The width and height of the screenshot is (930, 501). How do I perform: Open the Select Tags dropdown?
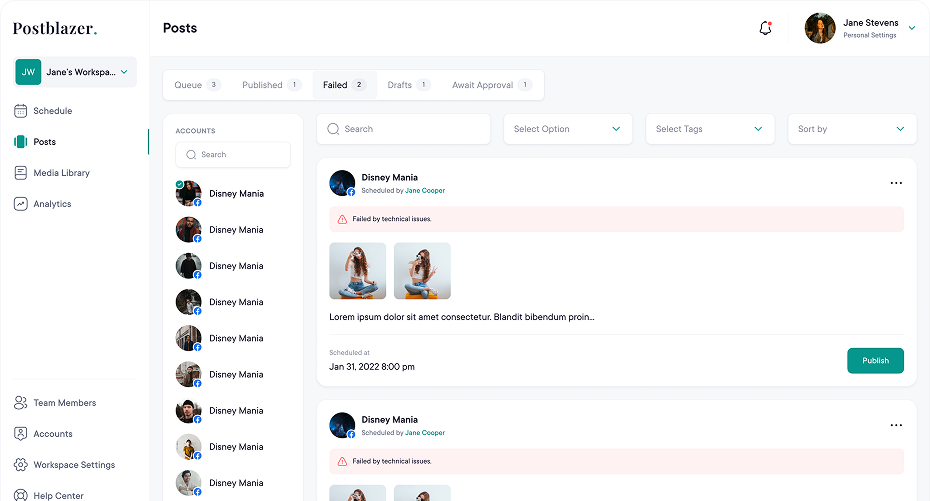(x=710, y=129)
